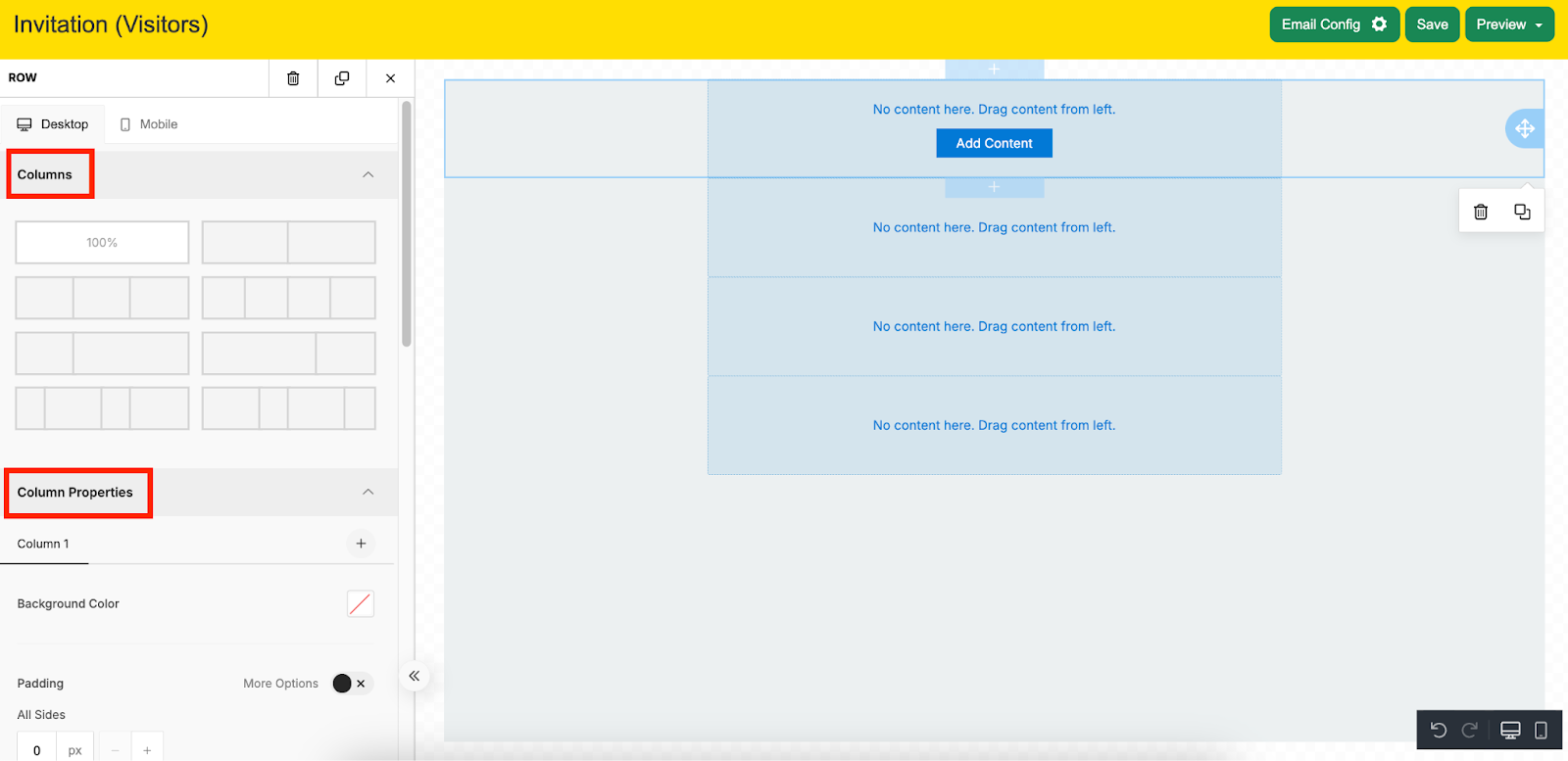The width and height of the screenshot is (1568, 761).
Task: Collapse the side panel with double chevron
Action: tap(415, 676)
